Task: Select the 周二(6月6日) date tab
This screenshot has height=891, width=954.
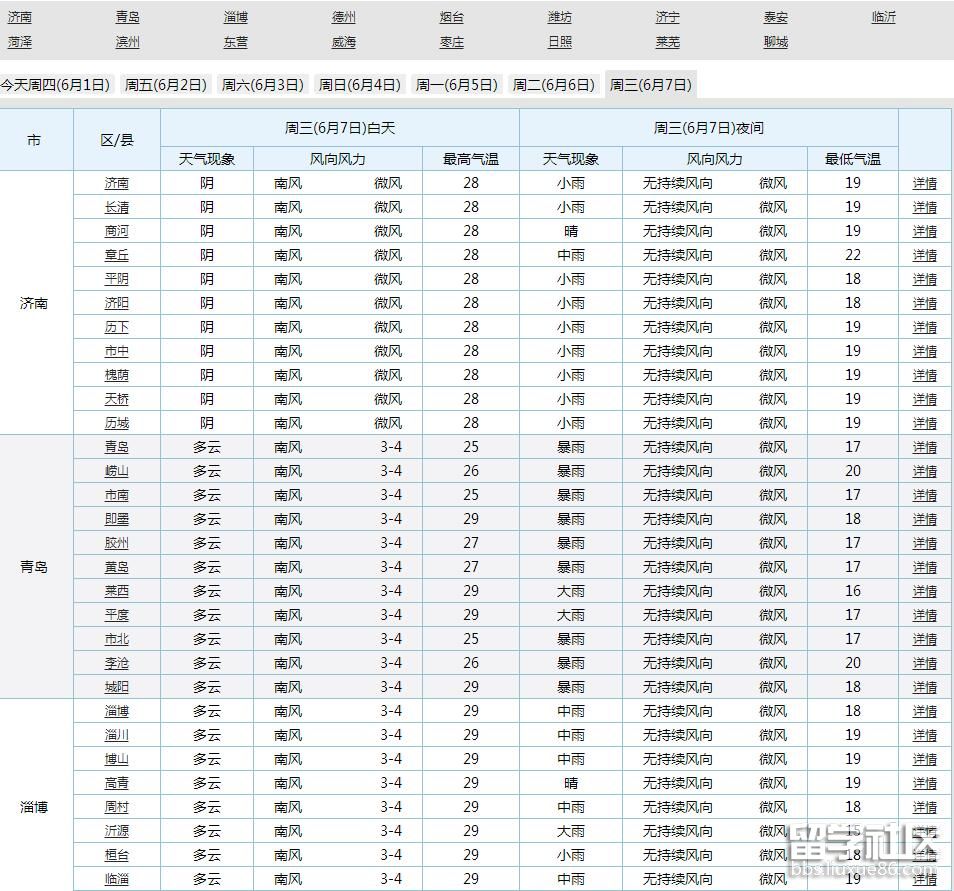Action: (554, 85)
